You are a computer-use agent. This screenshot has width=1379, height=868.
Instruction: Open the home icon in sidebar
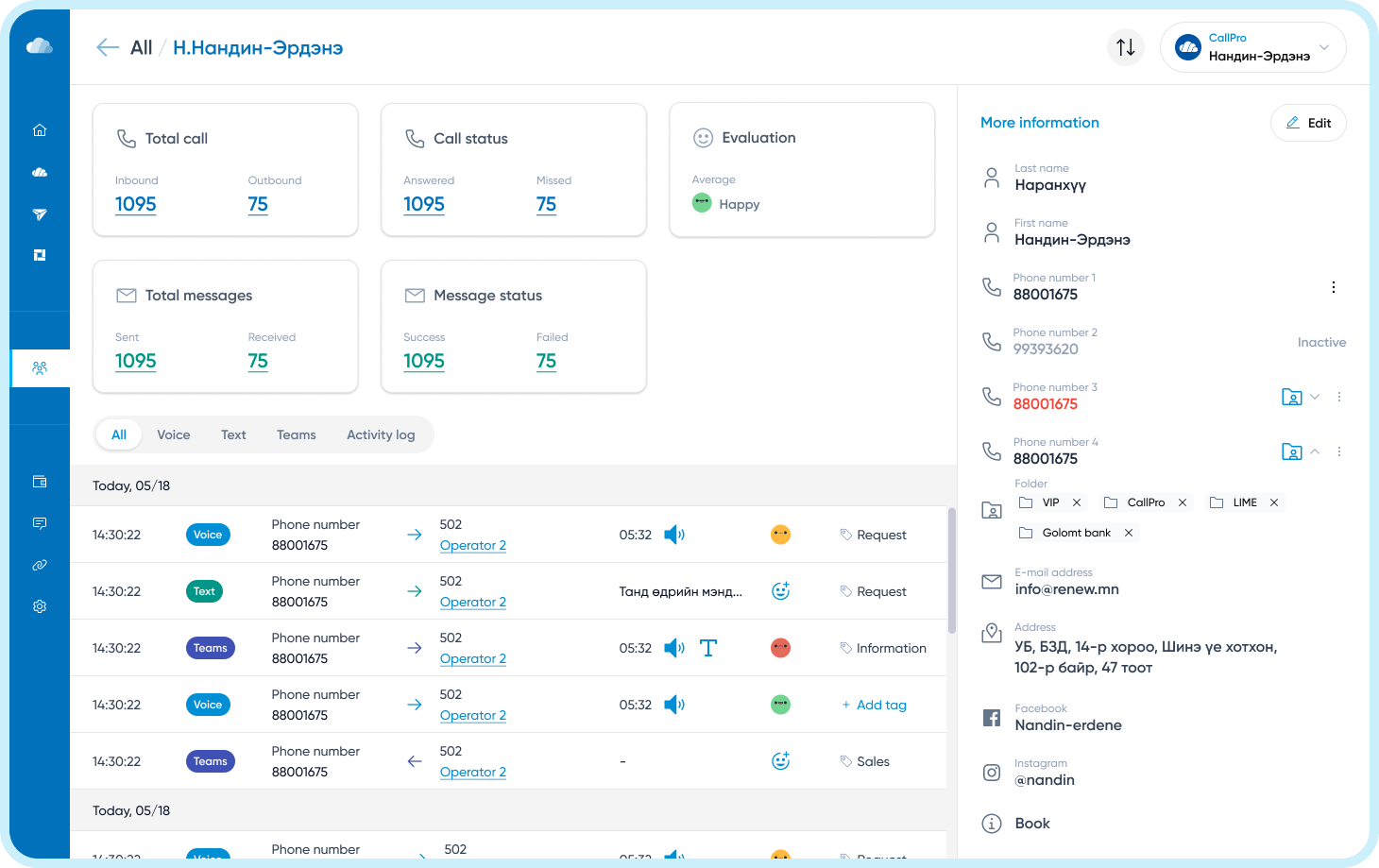coord(40,130)
